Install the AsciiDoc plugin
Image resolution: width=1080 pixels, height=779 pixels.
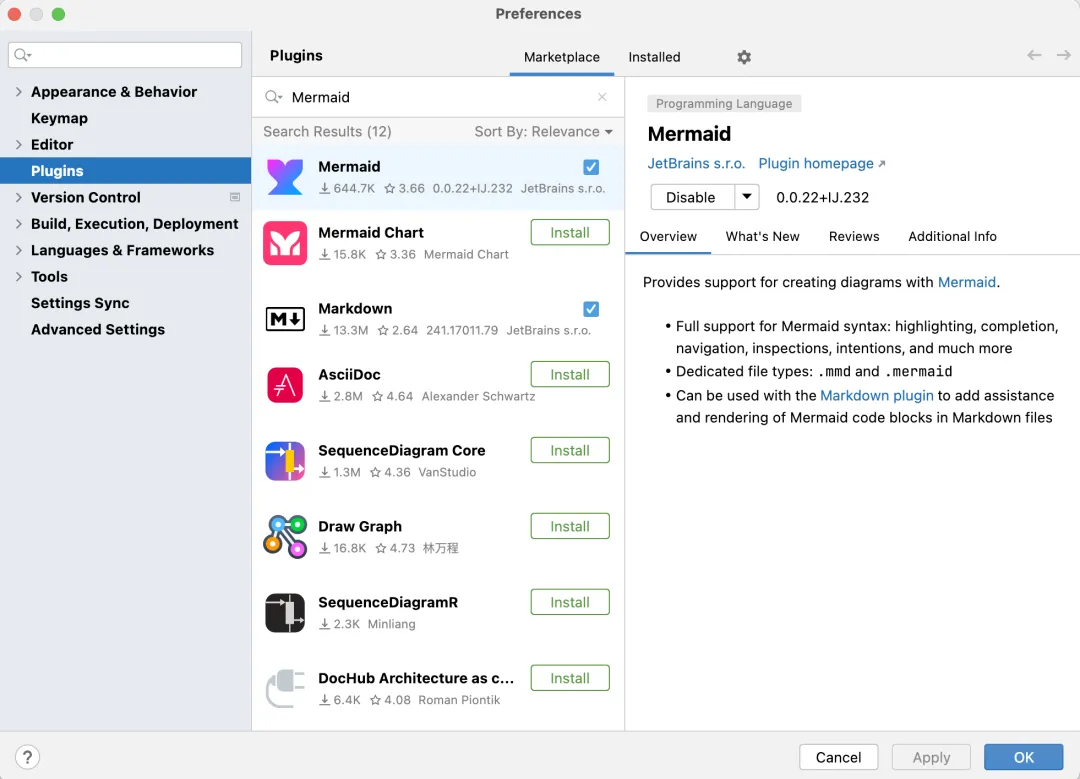(570, 375)
